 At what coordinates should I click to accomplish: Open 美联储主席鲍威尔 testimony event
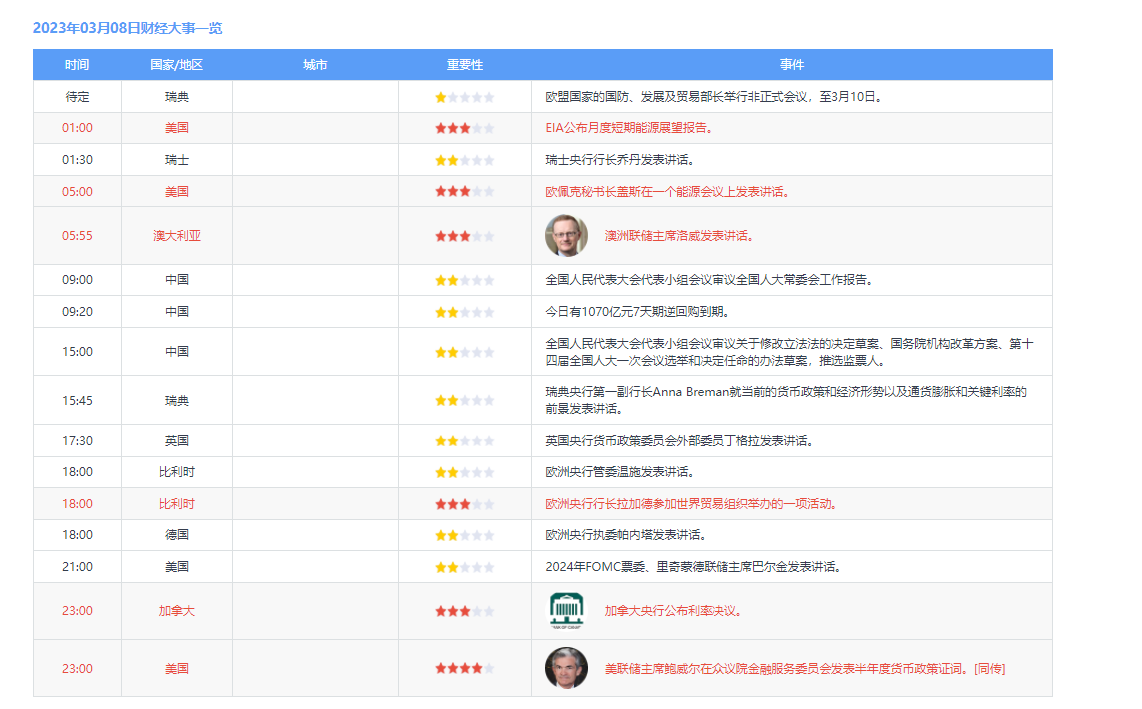(x=805, y=668)
